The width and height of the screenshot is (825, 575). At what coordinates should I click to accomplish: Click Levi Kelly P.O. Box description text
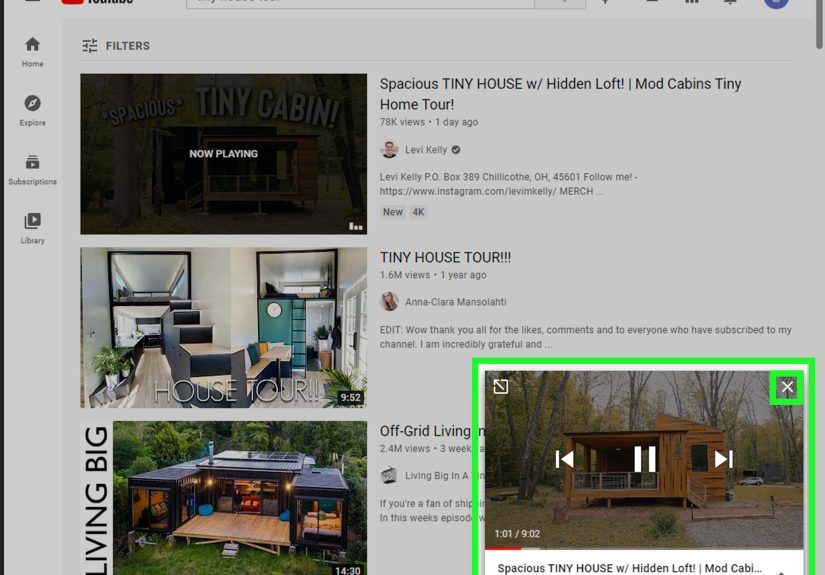(x=508, y=184)
